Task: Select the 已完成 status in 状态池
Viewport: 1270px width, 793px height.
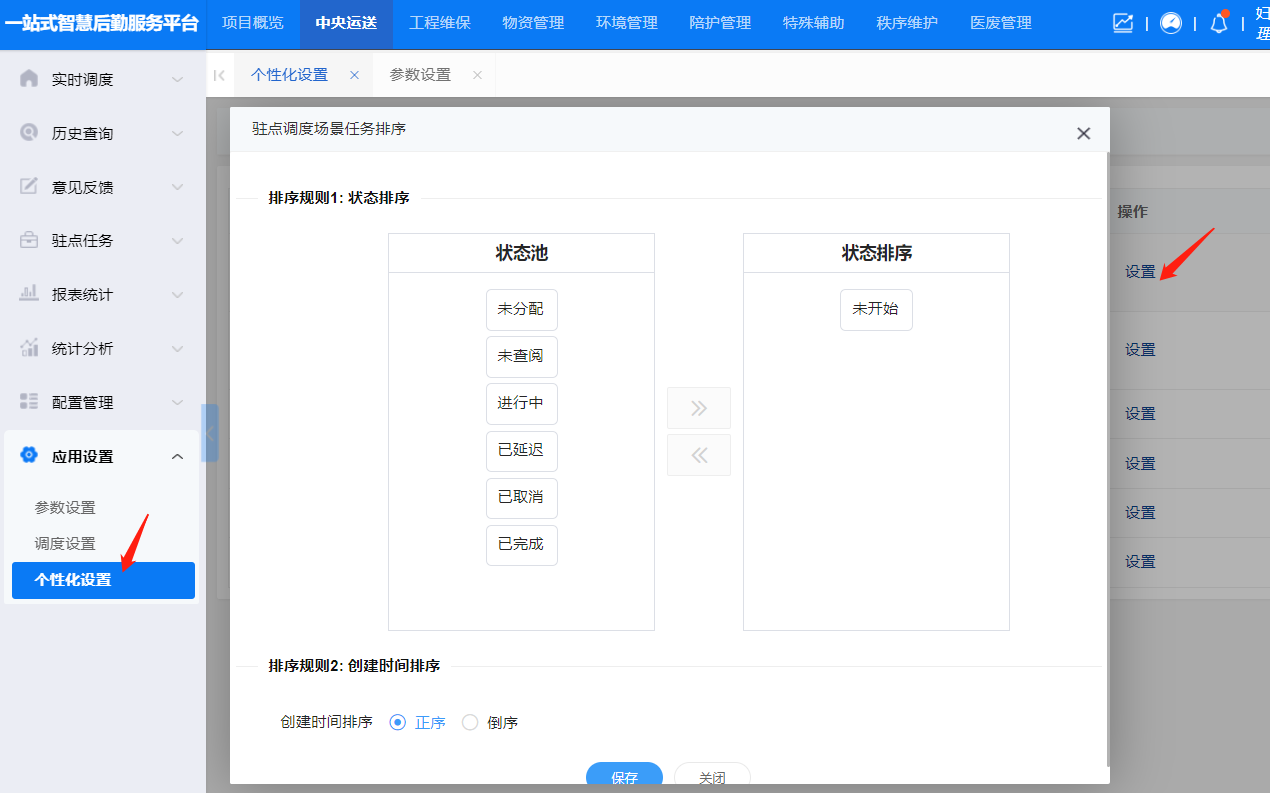Action: pyautogui.click(x=521, y=544)
